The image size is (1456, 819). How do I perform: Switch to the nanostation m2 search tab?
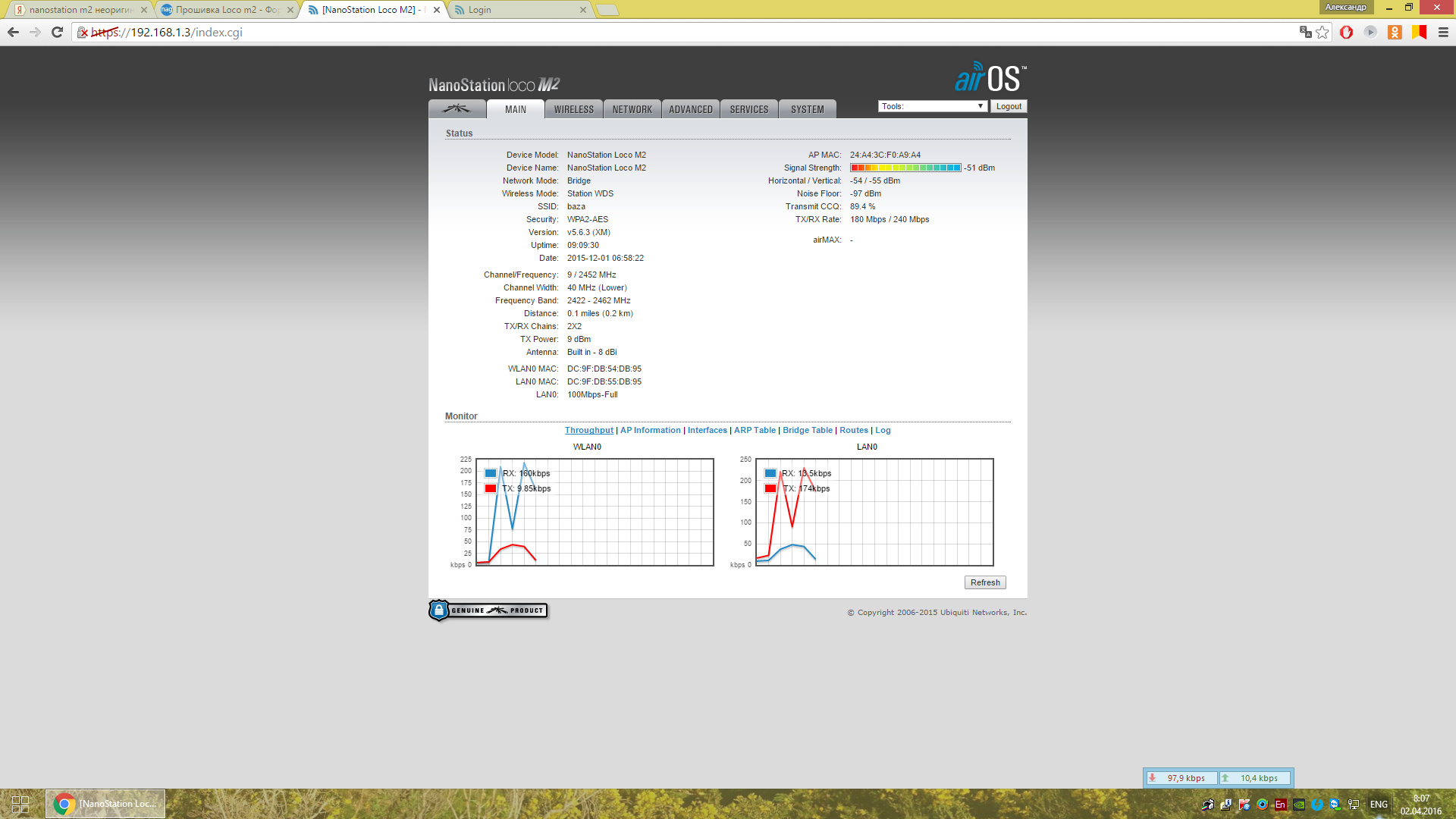coord(80,10)
